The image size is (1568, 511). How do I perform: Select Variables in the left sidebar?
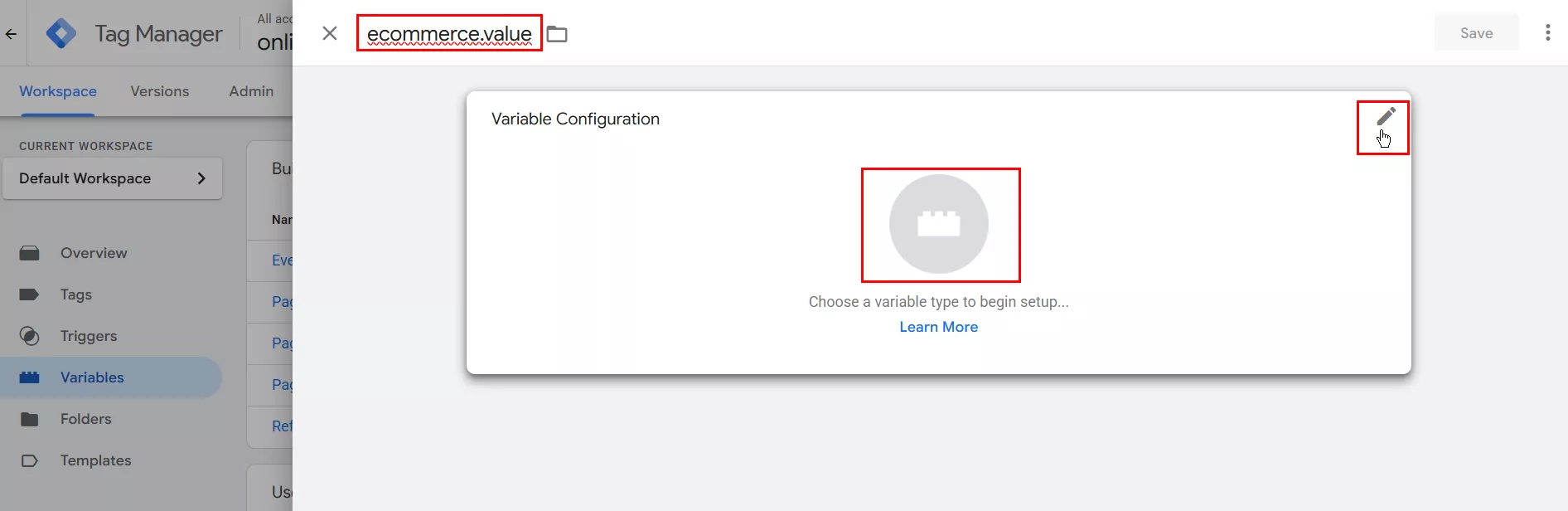[91, 377]
